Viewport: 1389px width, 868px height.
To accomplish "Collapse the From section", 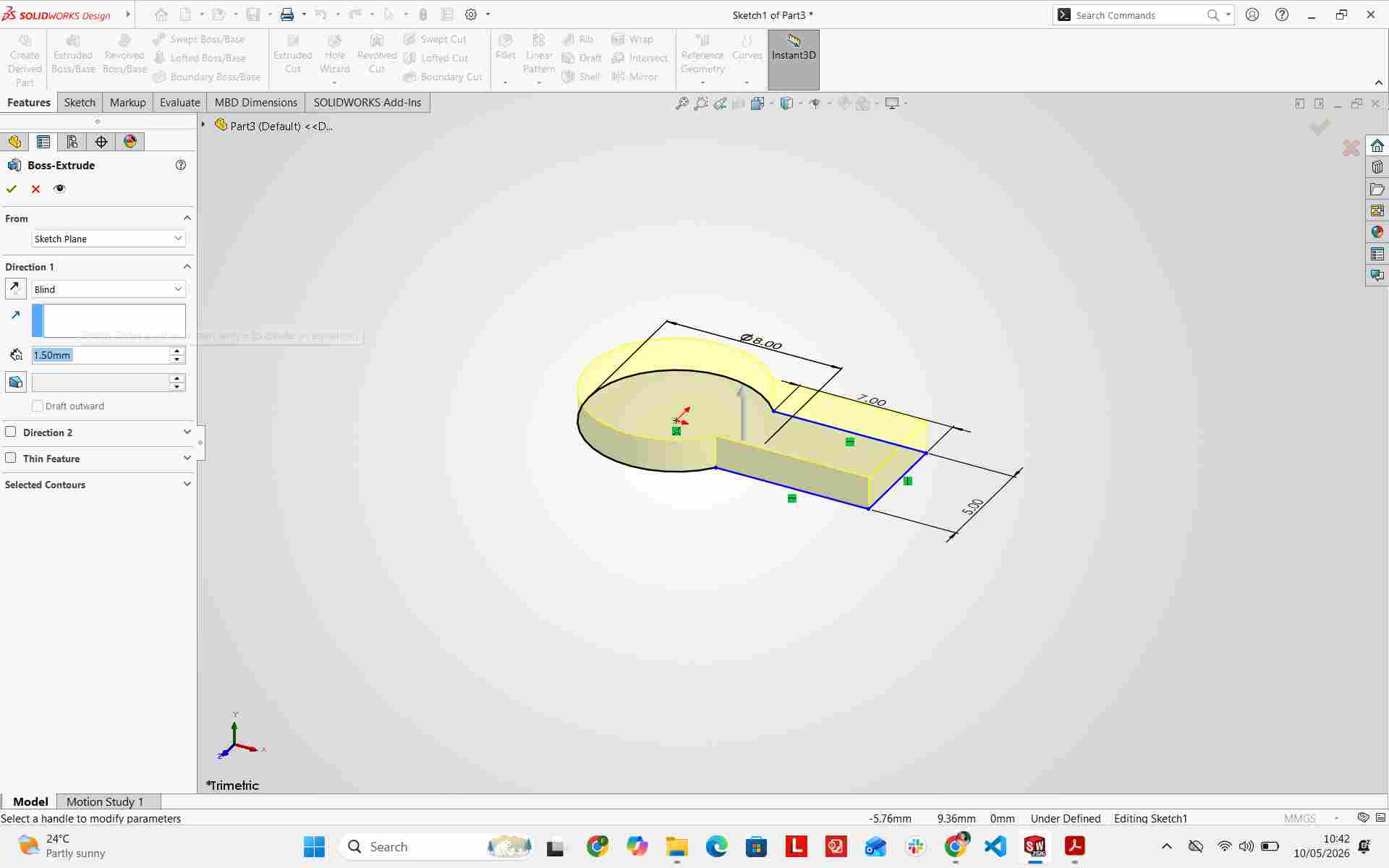I will [187, 218].
